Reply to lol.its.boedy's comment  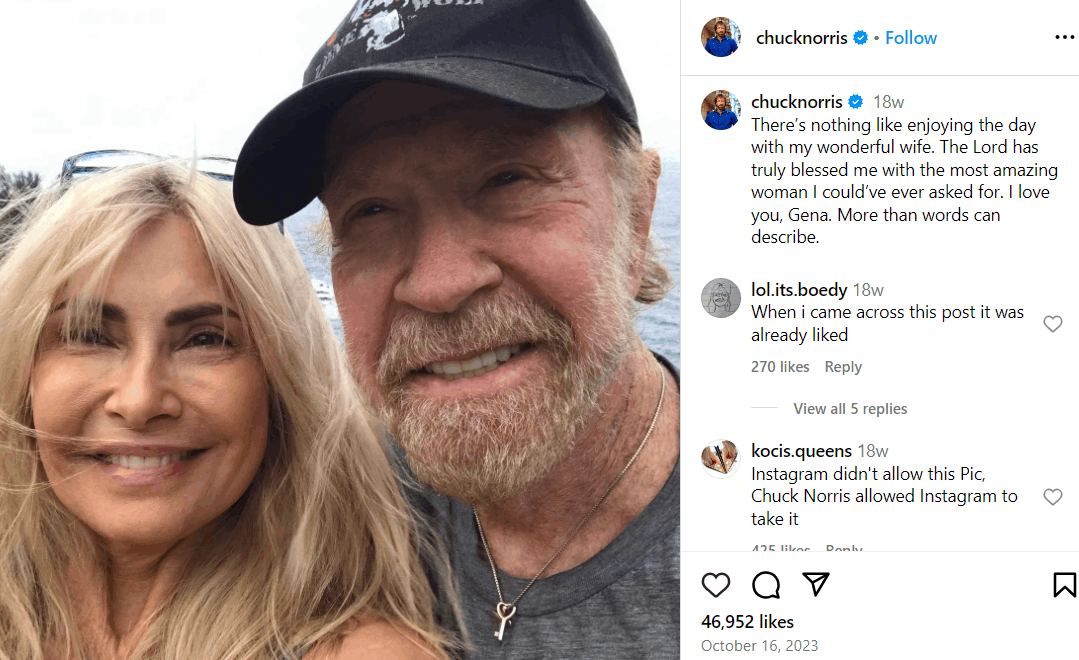point(843,367)
